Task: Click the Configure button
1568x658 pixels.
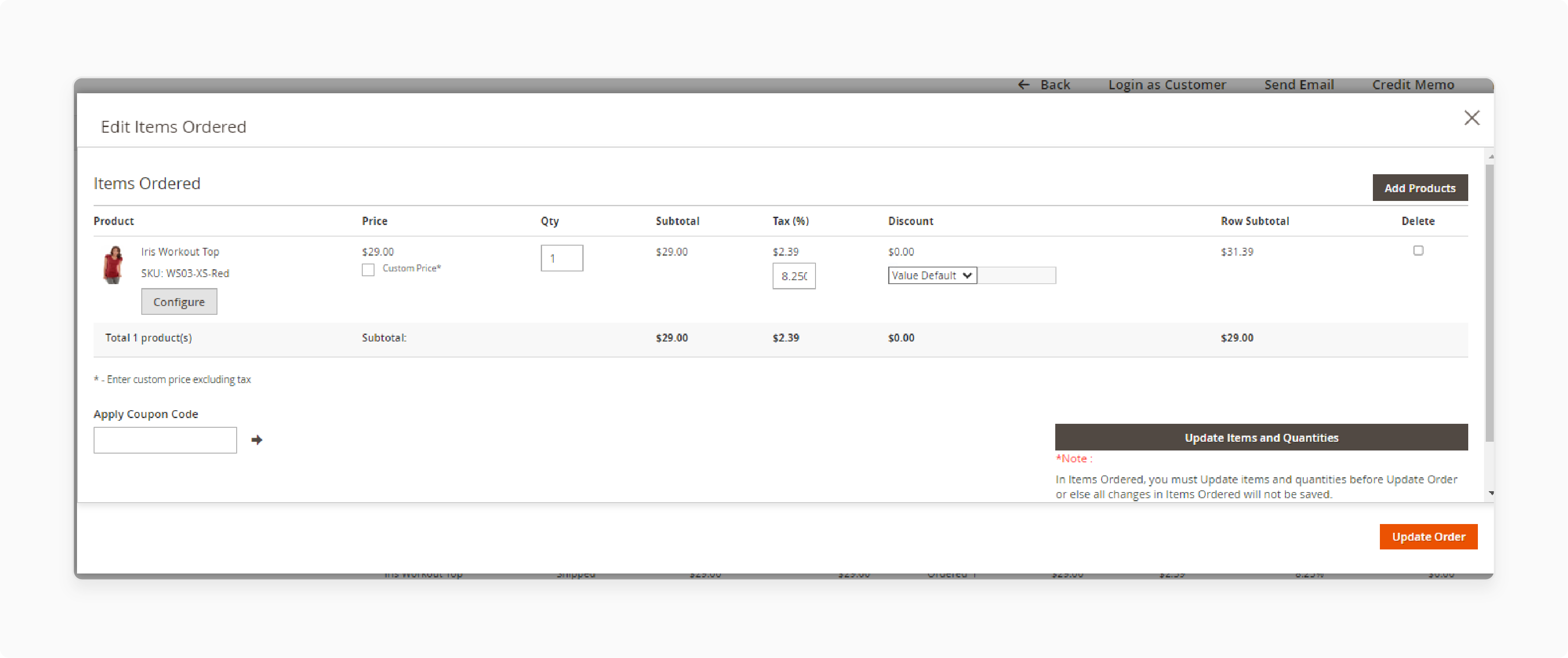Action: pos(179,302)
